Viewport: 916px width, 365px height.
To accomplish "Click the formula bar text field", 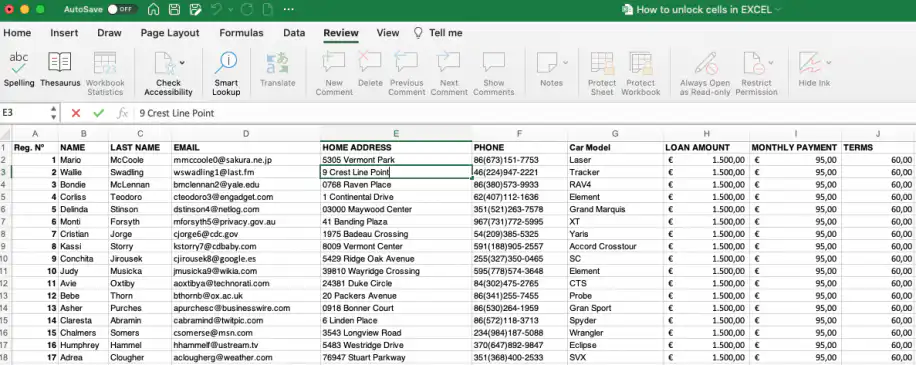I will click(525, 113).
